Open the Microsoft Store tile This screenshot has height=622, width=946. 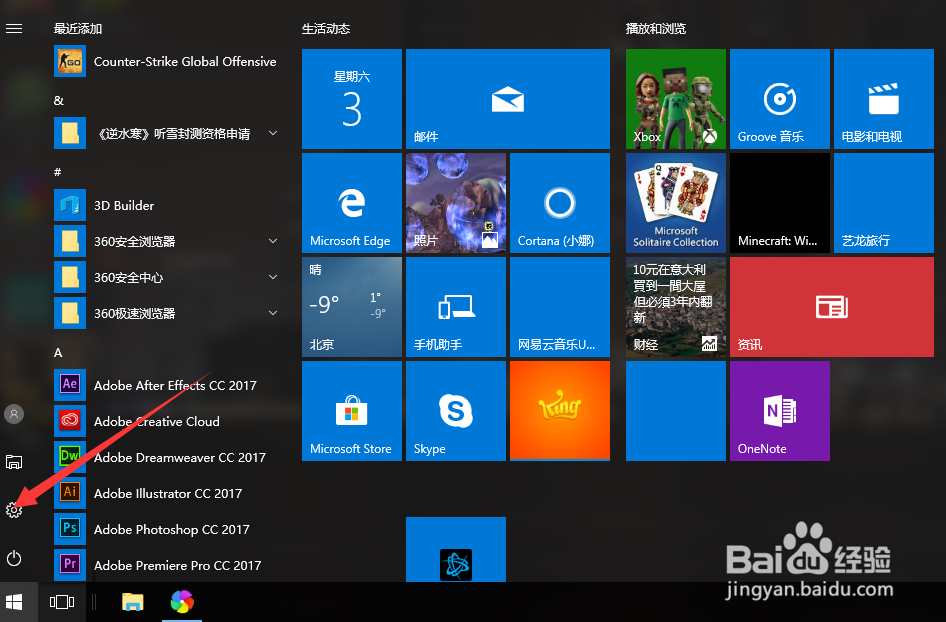click(352, 411)
